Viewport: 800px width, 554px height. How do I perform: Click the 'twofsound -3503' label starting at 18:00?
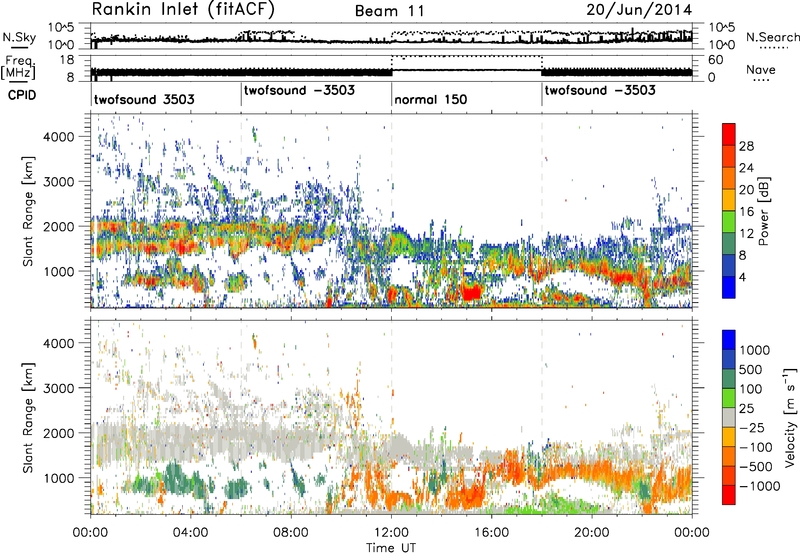tap(600, 90)
